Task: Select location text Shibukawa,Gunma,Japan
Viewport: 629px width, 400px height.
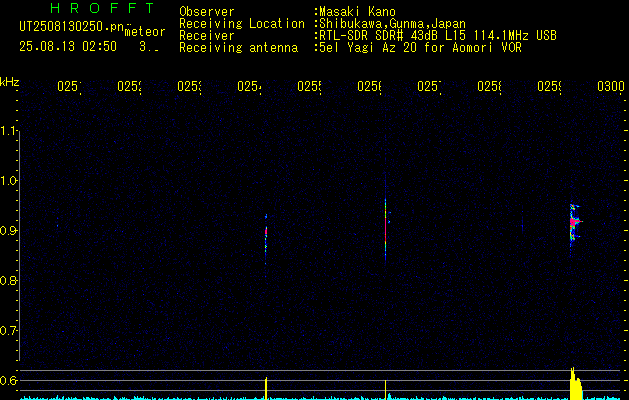Action: (390, 24)
